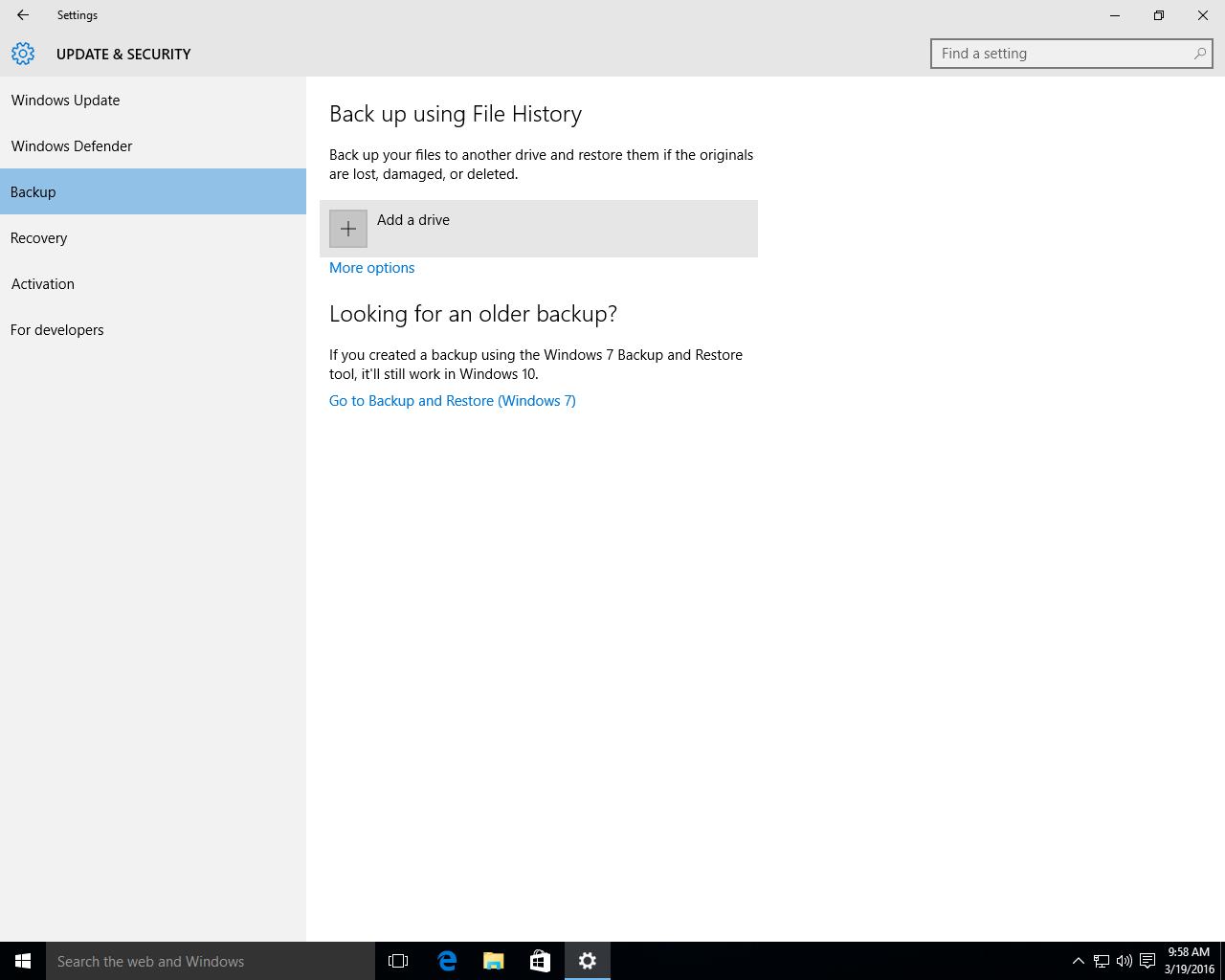
Task: Click the back arrow in Settings title bar
Action: (23, 15)
